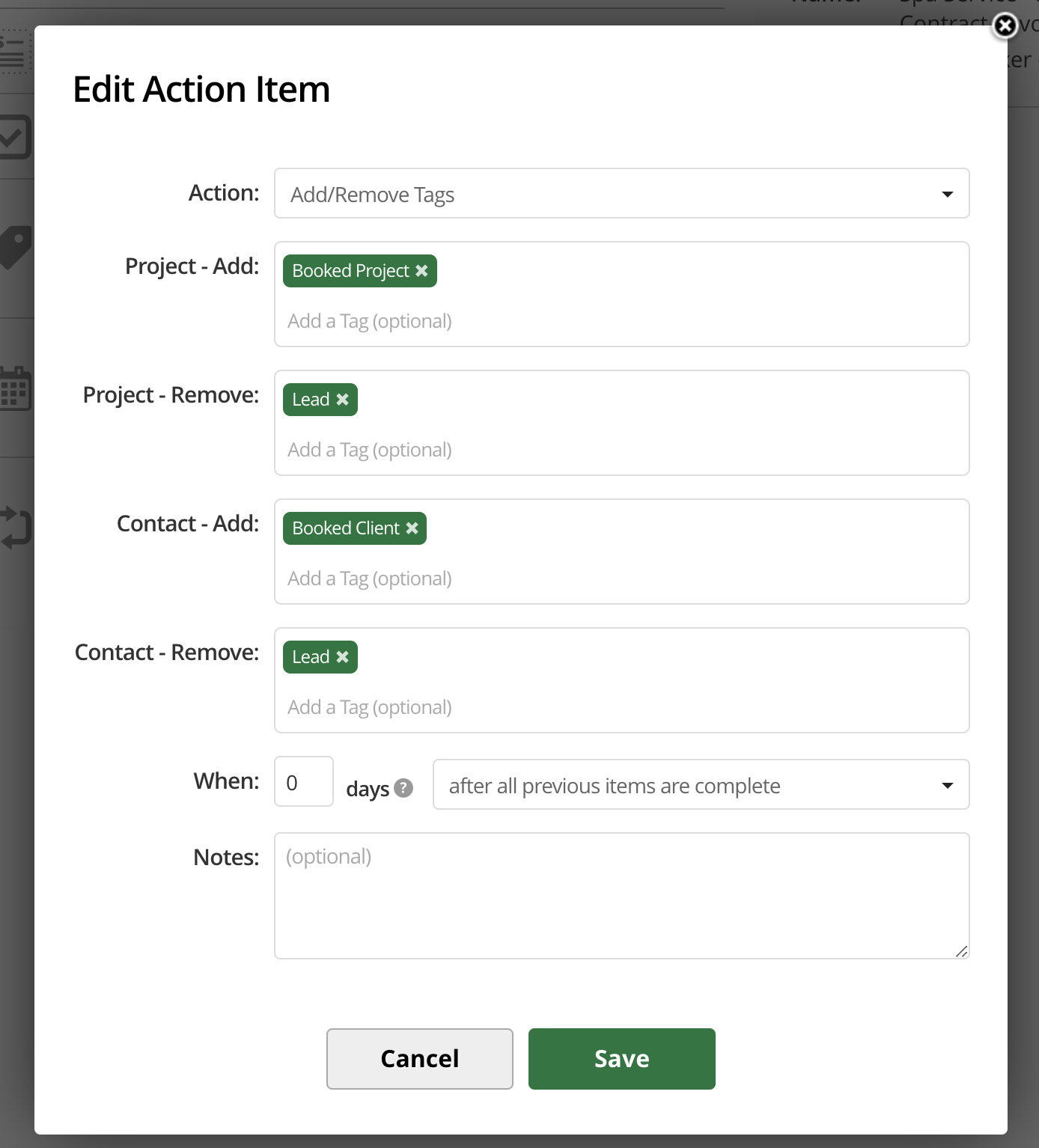
Task: Click the repeat arrows icon in sidebar
Action: [x=15, y=527]
